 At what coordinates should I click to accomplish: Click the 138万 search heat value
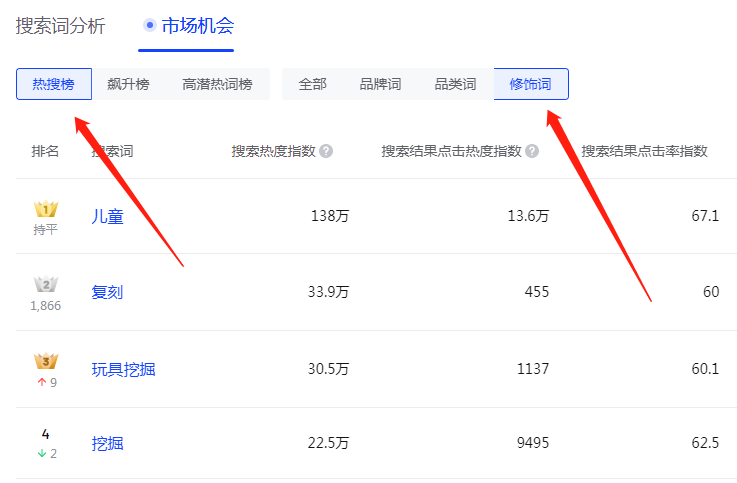point(330,216)
